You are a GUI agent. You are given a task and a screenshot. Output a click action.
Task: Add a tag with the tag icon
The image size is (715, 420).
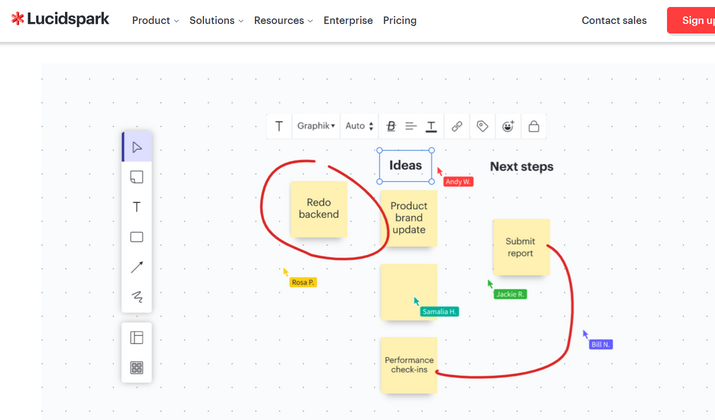coord(482,126)
